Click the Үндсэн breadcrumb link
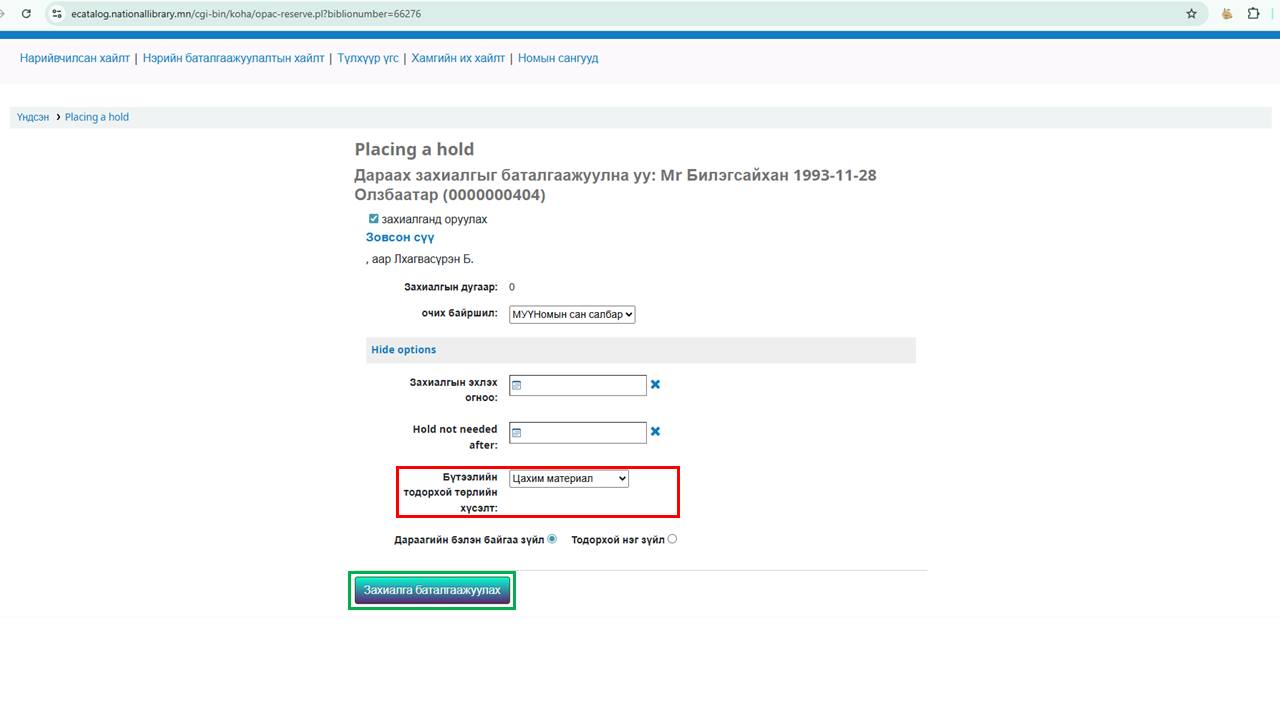Image resolution: width=1280 pixels, height=720 pixels. 33,117
